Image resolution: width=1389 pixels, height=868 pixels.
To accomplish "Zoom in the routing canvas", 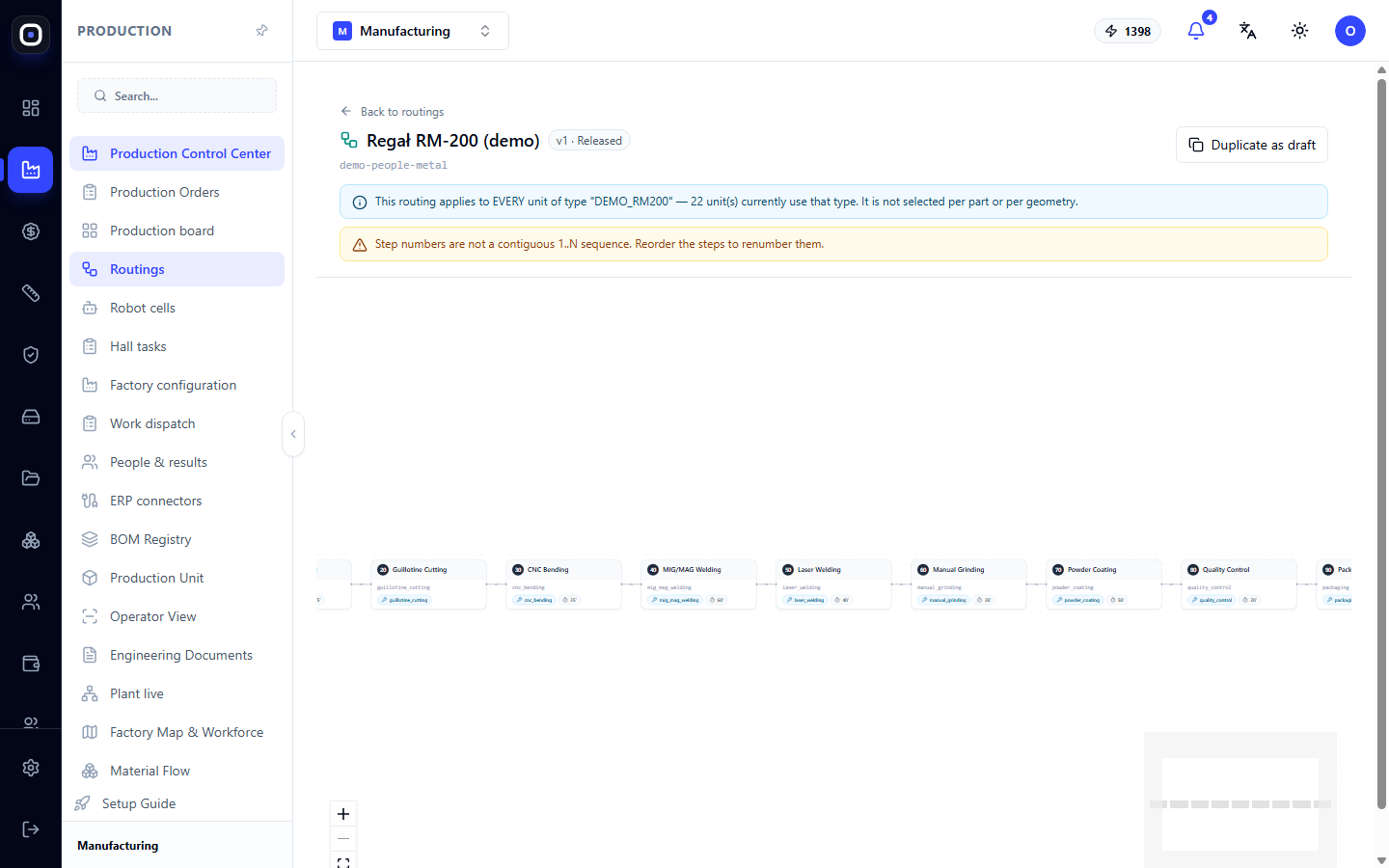I will click(x=343, y=814).
